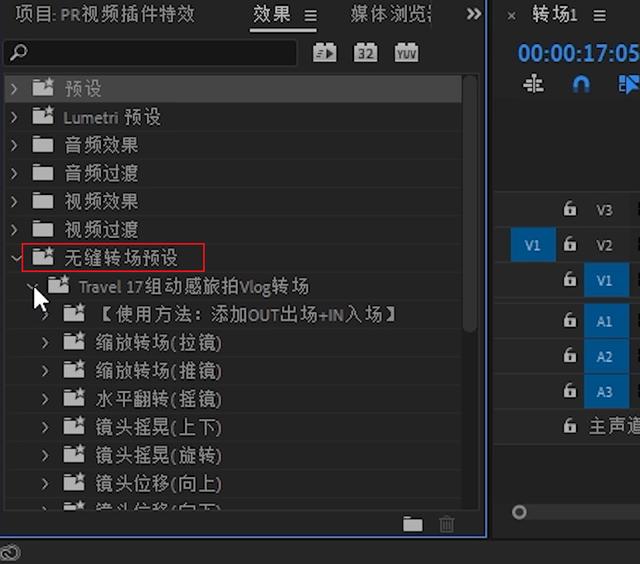Select the 音频效果 folder icon
The height and width of the screenshot is (564, 640).
pyautogui.click(x=43, y=144)
